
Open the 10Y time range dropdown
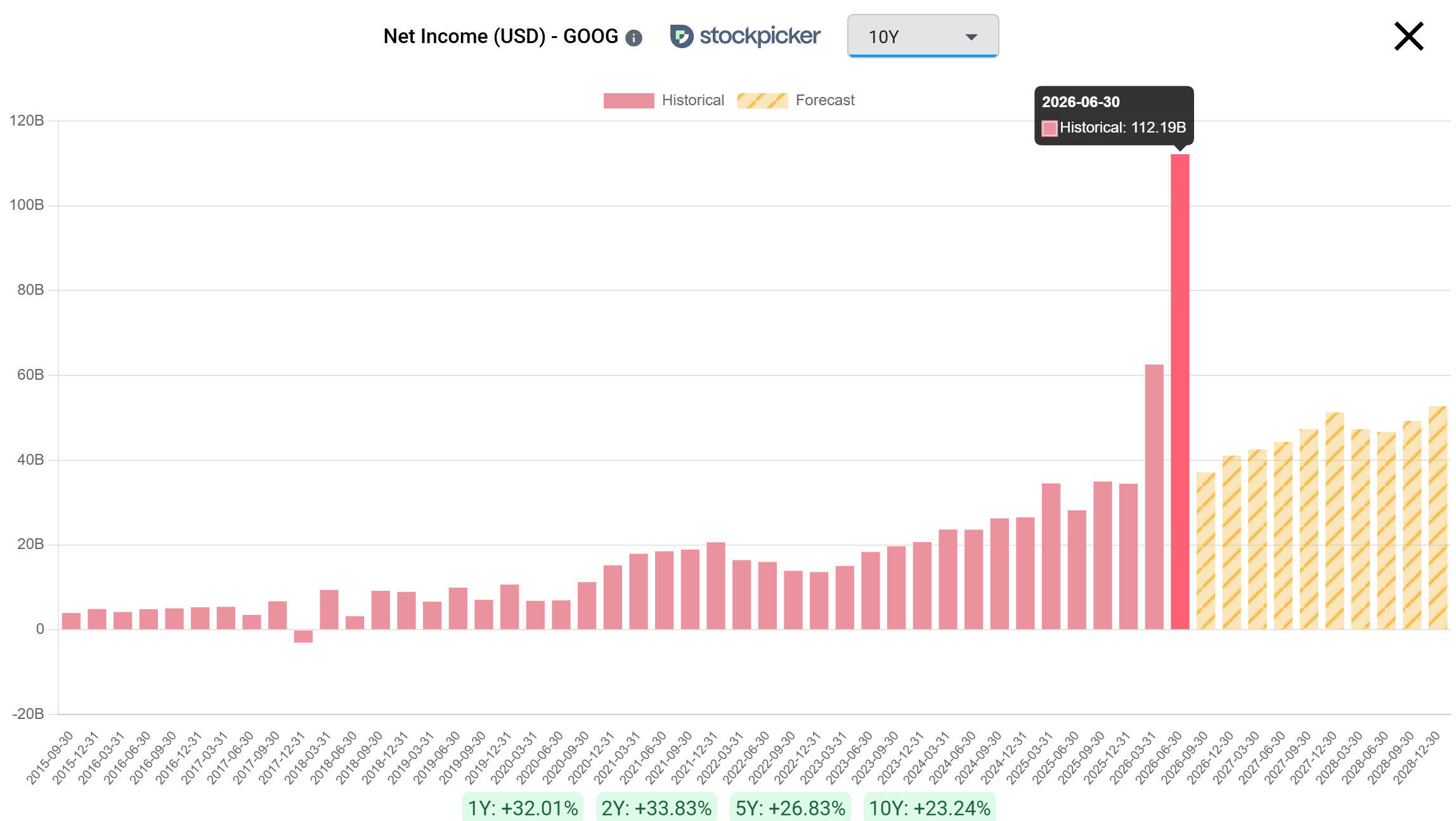923,36
